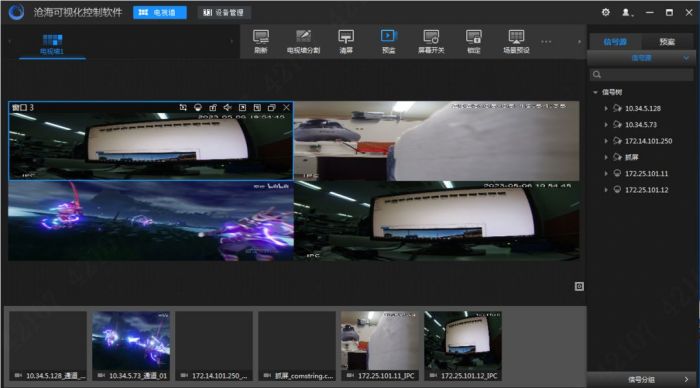Switch to the 预案 tab in right panel
This screenshot has width=700, height=388.
click(667, 42)
